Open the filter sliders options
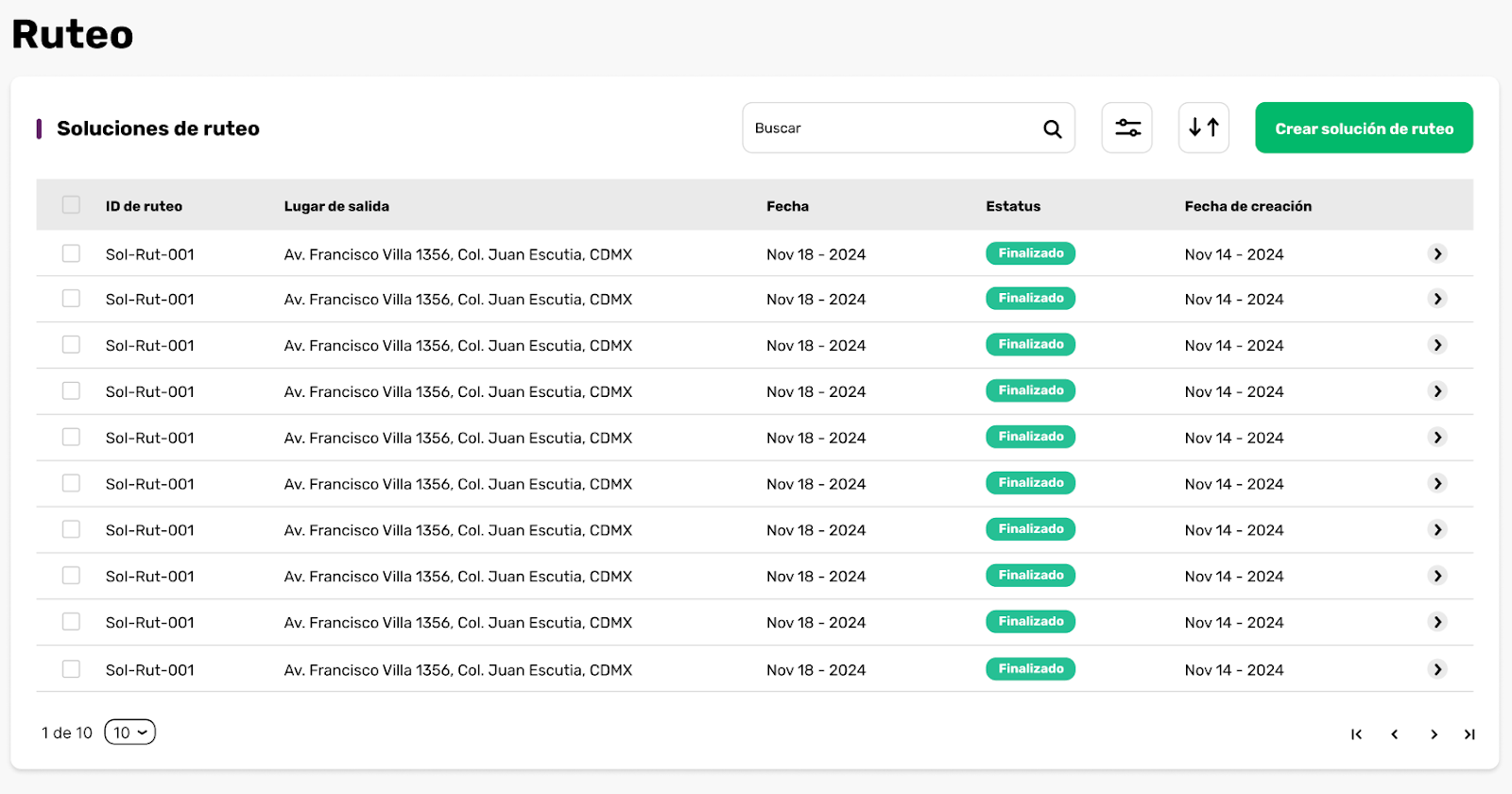Screen dimensions: 1512x794 pyautogui.click(x=1127, y=128)
